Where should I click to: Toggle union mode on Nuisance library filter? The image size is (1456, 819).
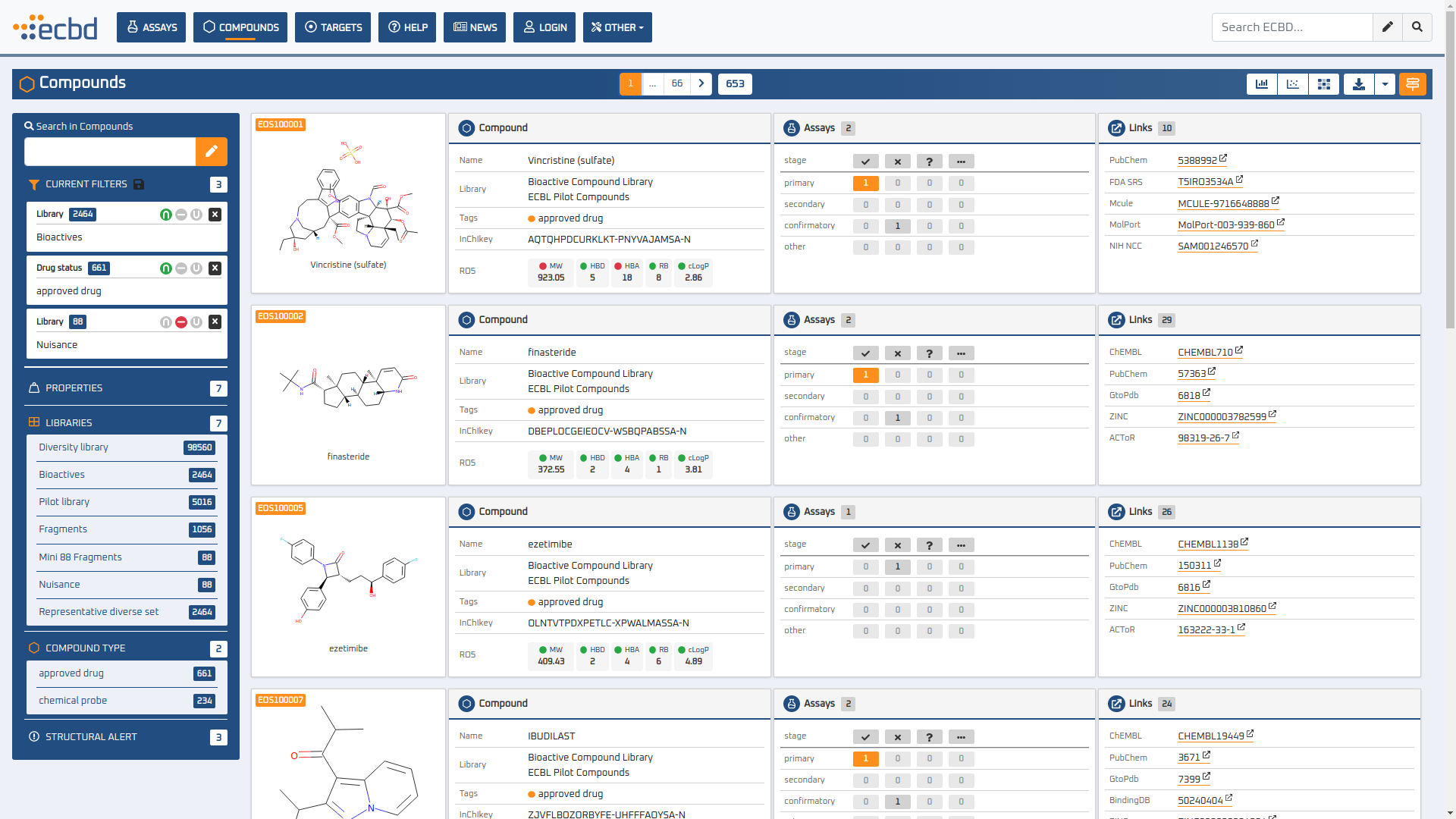coord(196,322)
